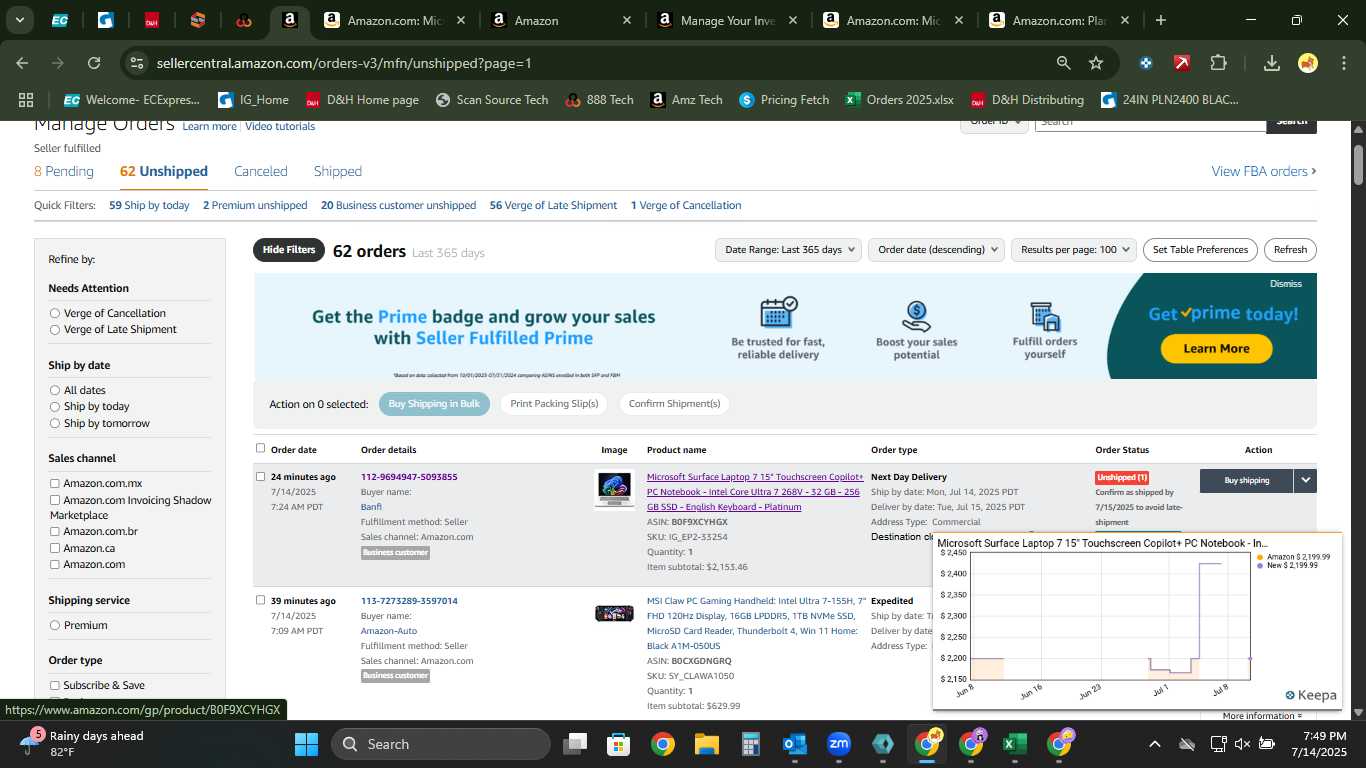1366x768 pixels.
Task: Select Verge of Late Shipment radio filter
Action: (x=55, y=329)
